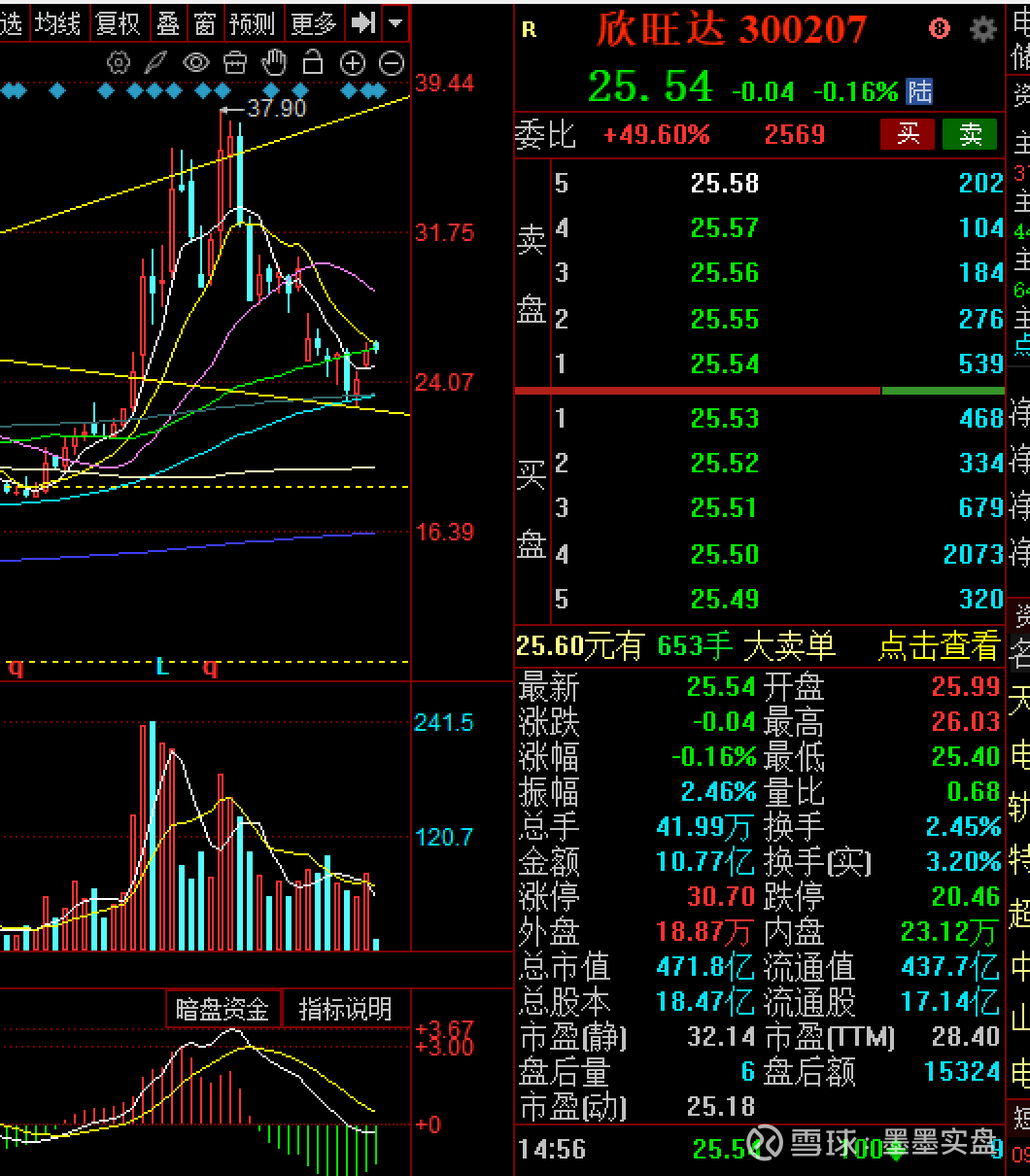Click the 指标说明 button

tap(345, 1009)
